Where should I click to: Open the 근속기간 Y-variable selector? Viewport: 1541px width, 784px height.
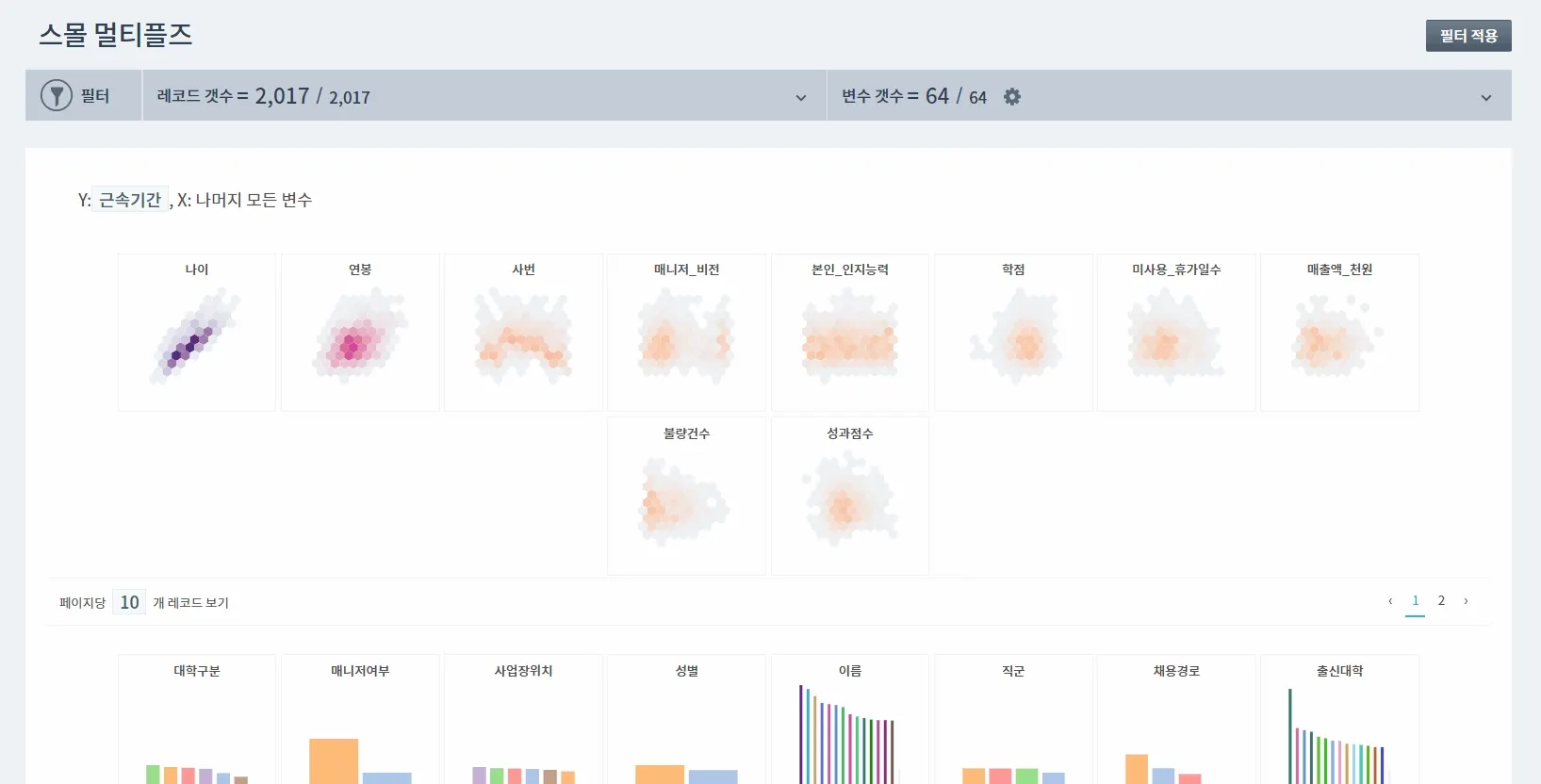130,200
